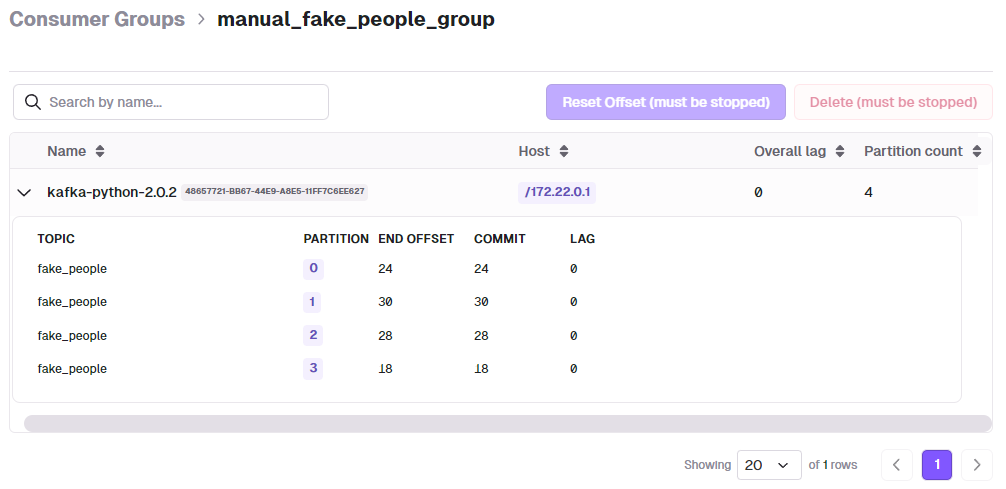This screenshot has width=1006, height=489.
Task: Click Reset Offset (must be stopped) button
Action: click(666, 102)
